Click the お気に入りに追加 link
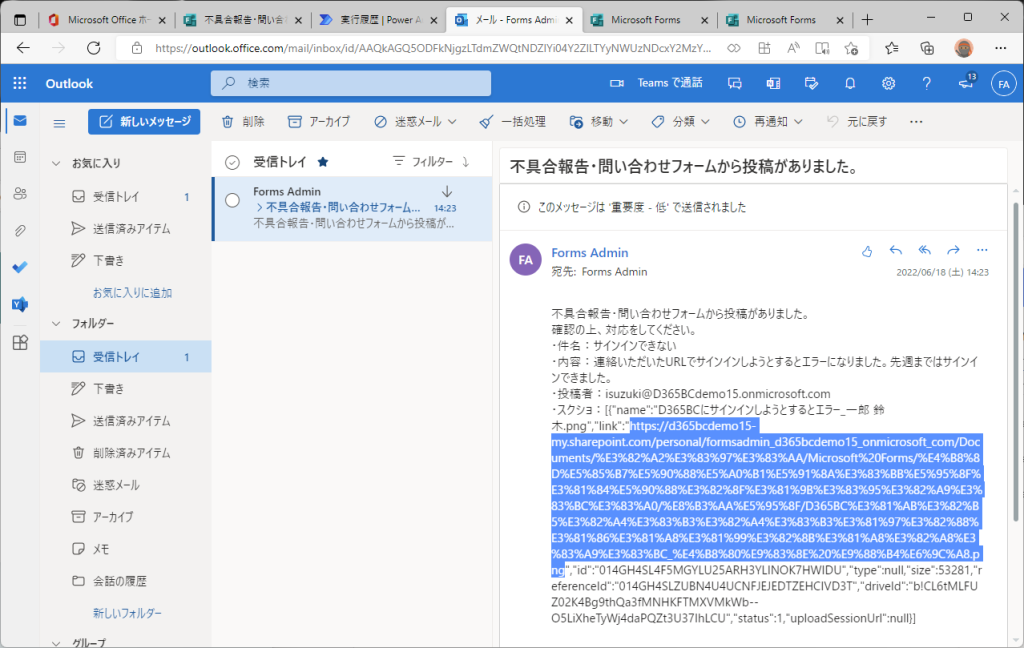This screenshot has height=648, width=1024. pos(133,293)
